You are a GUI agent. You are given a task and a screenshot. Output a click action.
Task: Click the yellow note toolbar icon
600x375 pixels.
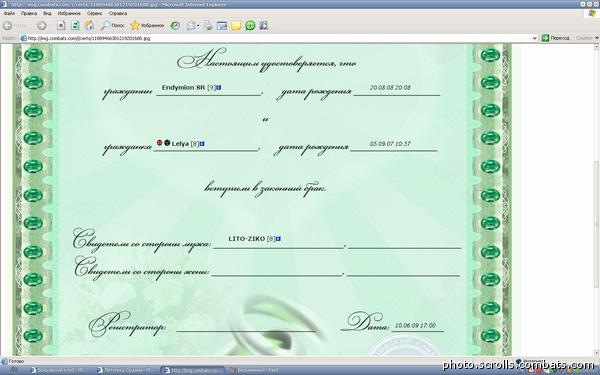236,26
